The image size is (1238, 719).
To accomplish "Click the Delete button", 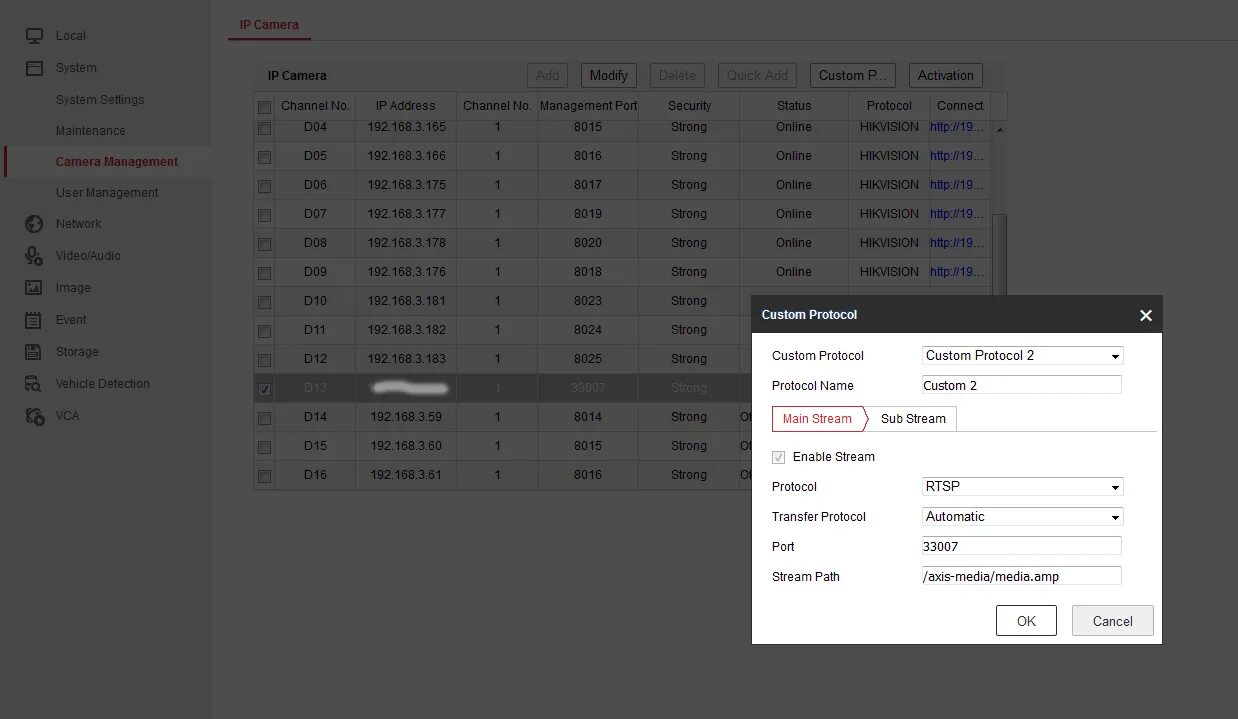I will [x=677, y=75].
